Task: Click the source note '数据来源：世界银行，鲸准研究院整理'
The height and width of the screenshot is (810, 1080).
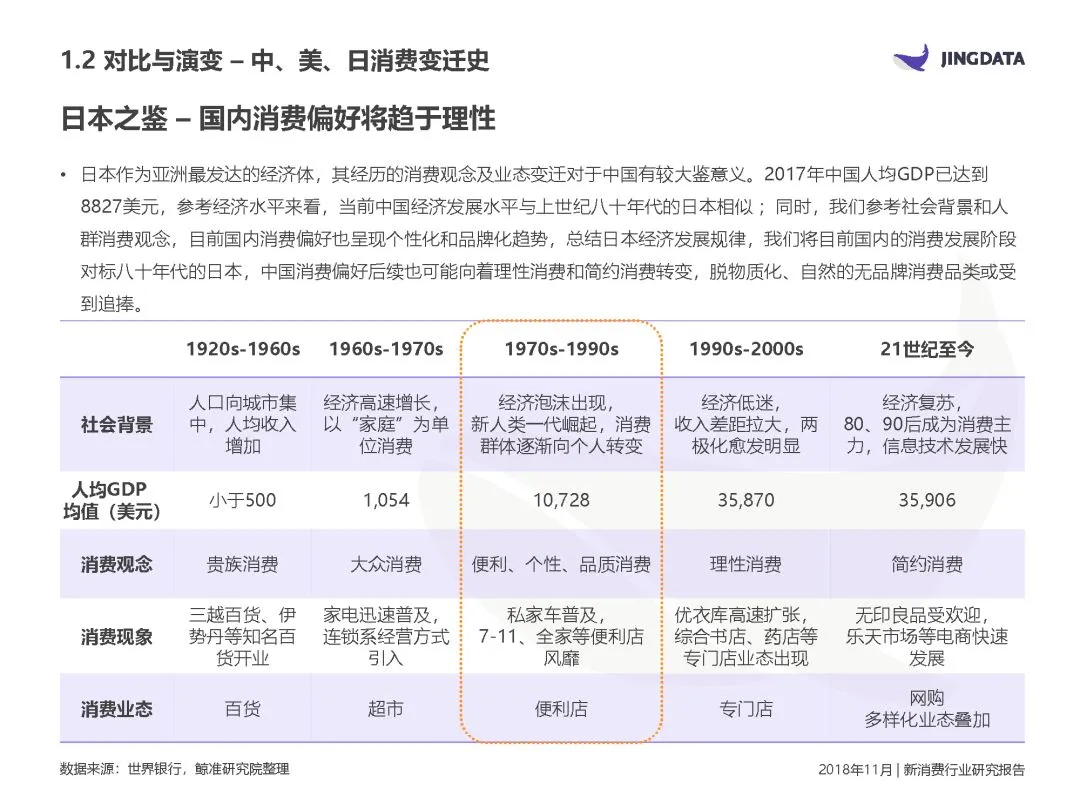Action: (x=175, y=769)
